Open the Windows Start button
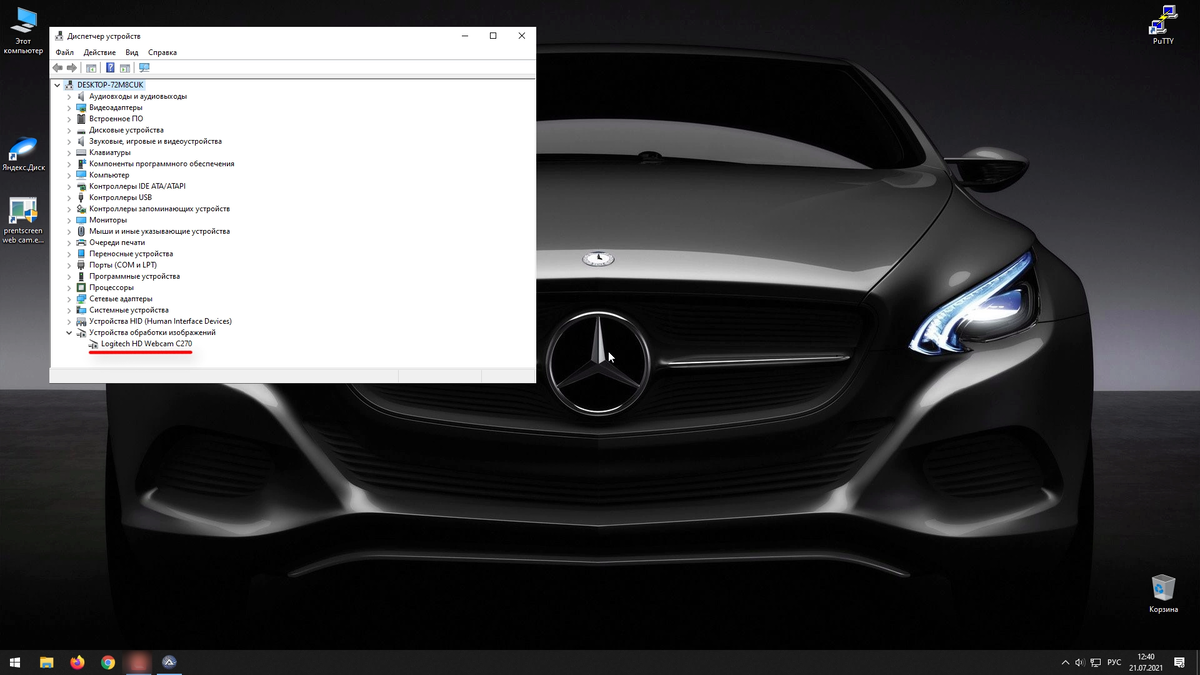1200x675 pixels. (15, 662)
